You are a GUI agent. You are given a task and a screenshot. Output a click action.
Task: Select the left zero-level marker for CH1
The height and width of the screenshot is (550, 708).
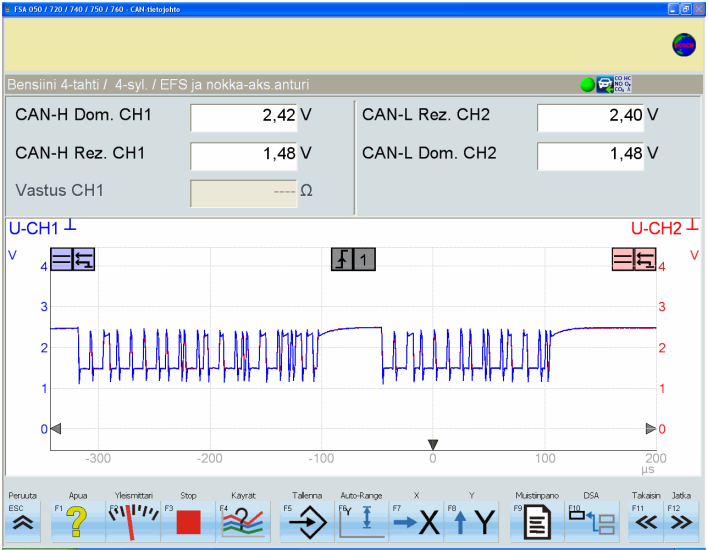click(x=56, y=429)
